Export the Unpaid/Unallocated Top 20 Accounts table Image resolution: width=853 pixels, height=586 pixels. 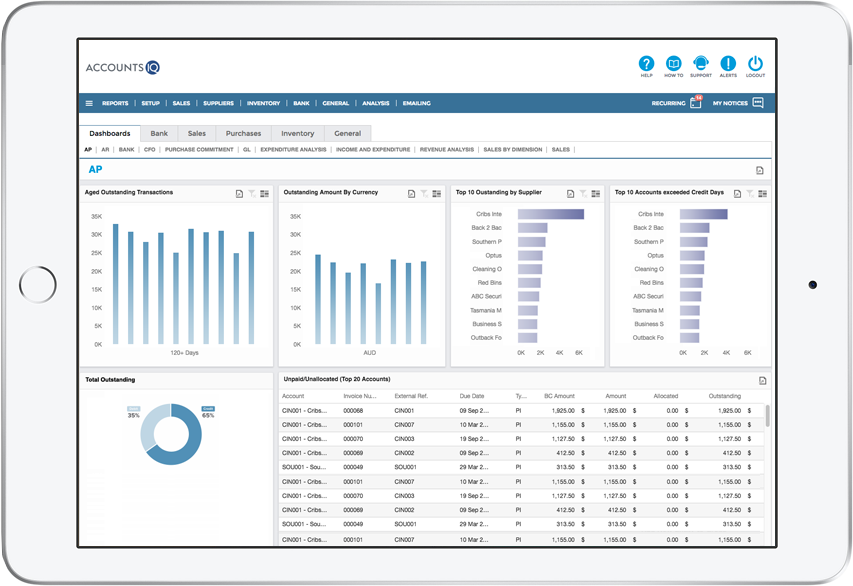pos(763,381)
